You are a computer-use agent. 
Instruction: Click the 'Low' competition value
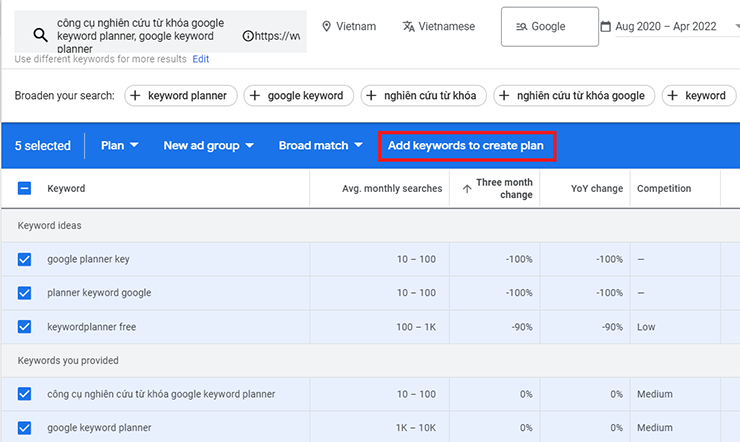[x=646, y=326]
